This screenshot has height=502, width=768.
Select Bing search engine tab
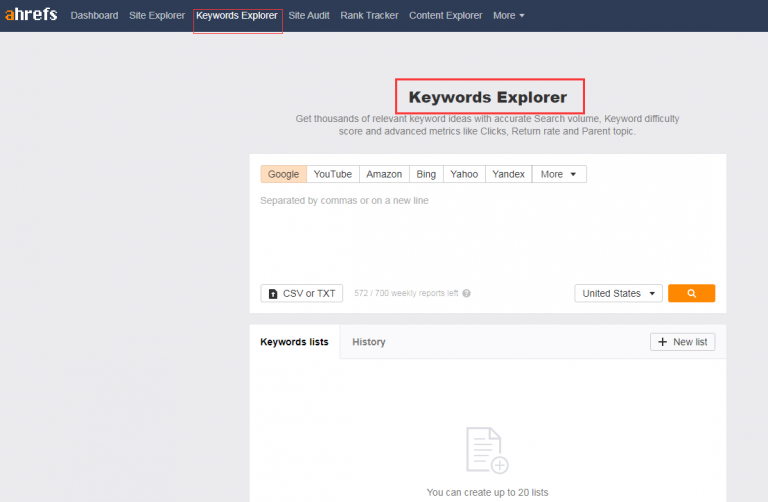[x=426, y=174]
